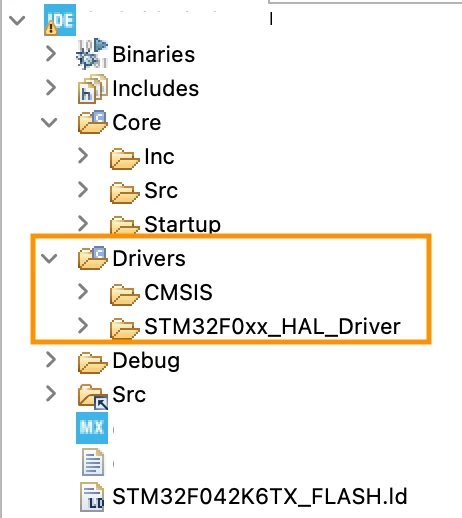Screen dimensions: 462x518
Task: Collapse the root project node
Action: point(17,21)
